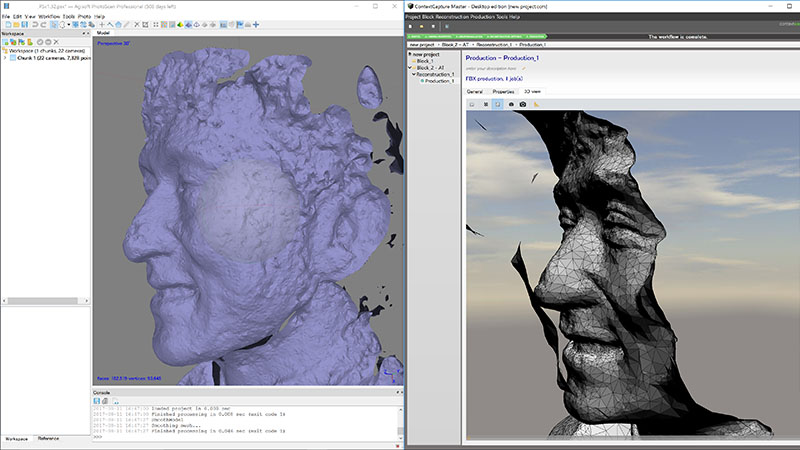
Task: Open the Tools menu in PhotoScan
Action: (x=68, y=17)
